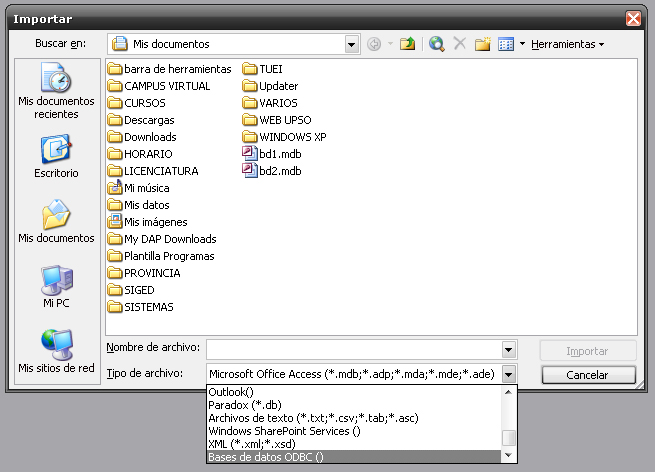
Task: Open Mi PC in places bar
Action: pyautogui.click(x=56, y=287)
